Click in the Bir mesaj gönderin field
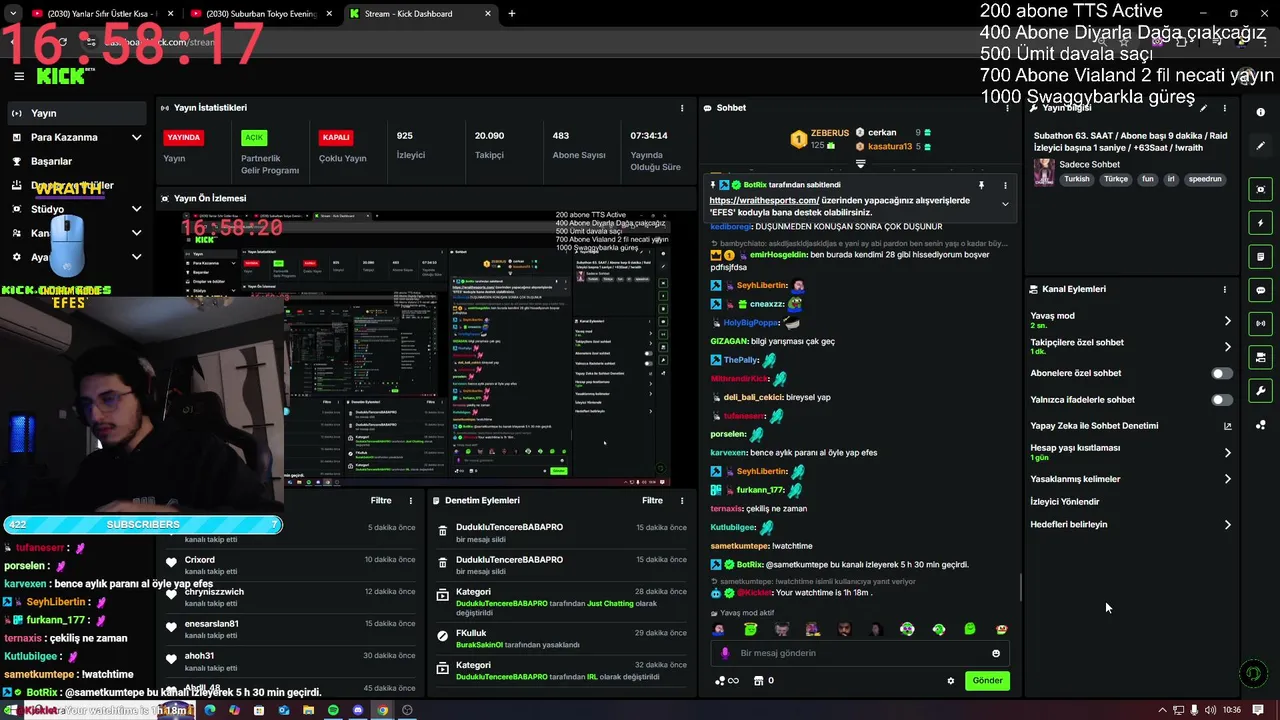Image resolution: width=1280 pixels, height=720 pixels. 860,653
